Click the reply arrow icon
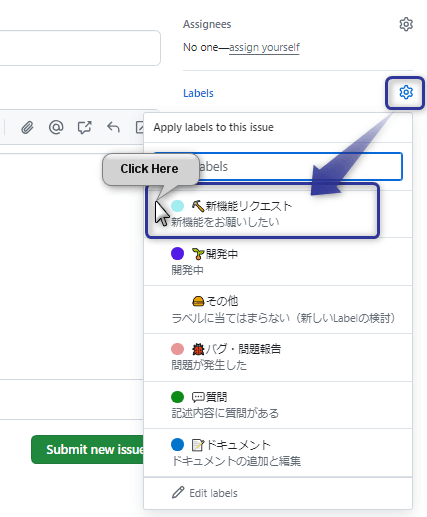 tap(113, 127)
